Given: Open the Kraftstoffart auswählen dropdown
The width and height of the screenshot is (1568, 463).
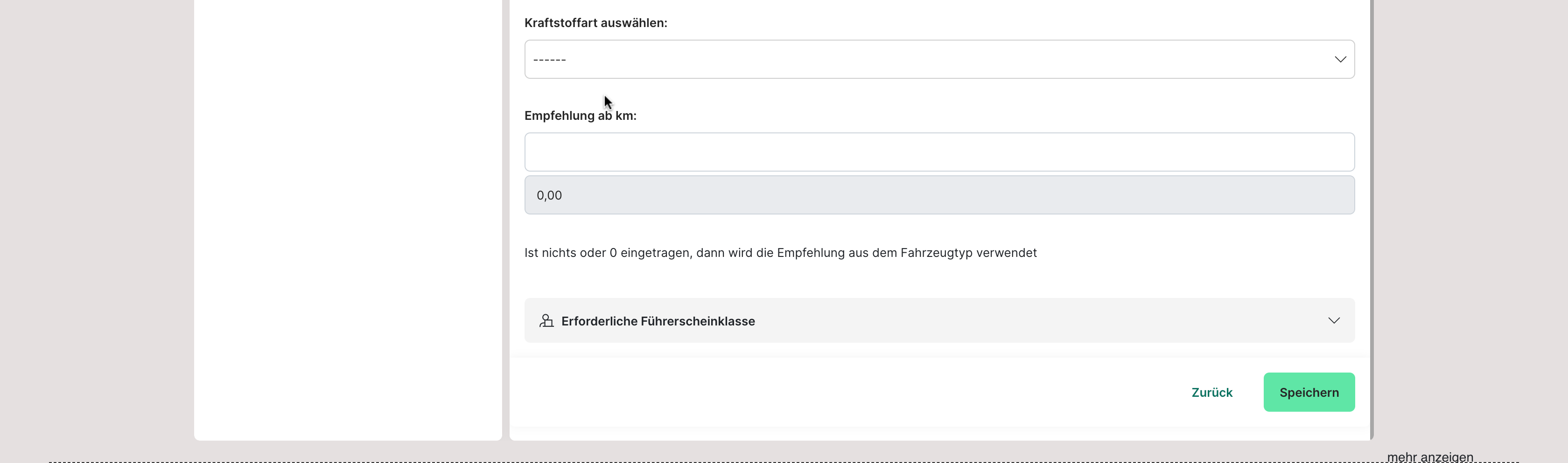Looking at the screenshot, I should 938,59.
